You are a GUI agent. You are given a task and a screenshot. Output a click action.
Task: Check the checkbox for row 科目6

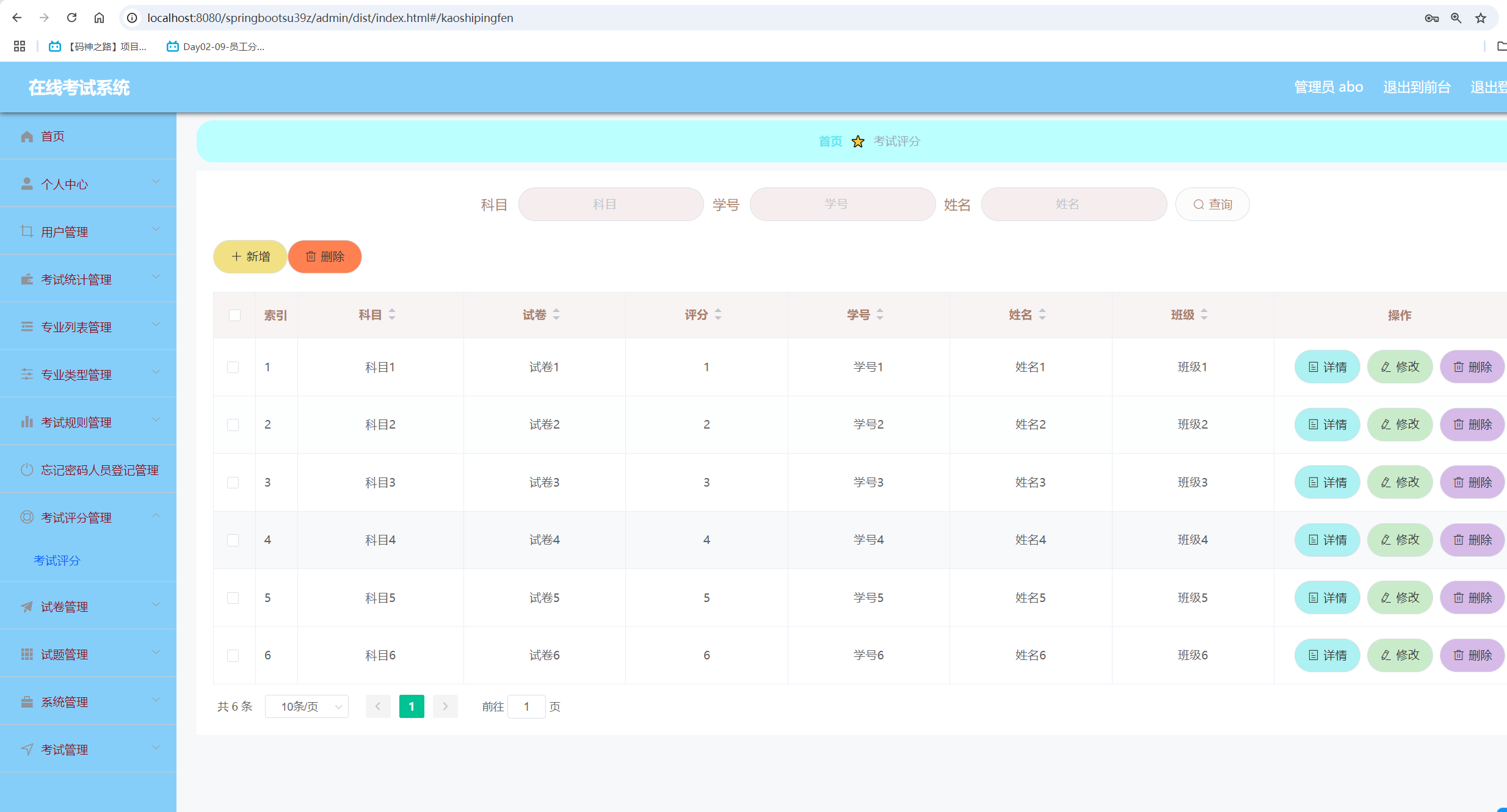click(x=233, y=656)
